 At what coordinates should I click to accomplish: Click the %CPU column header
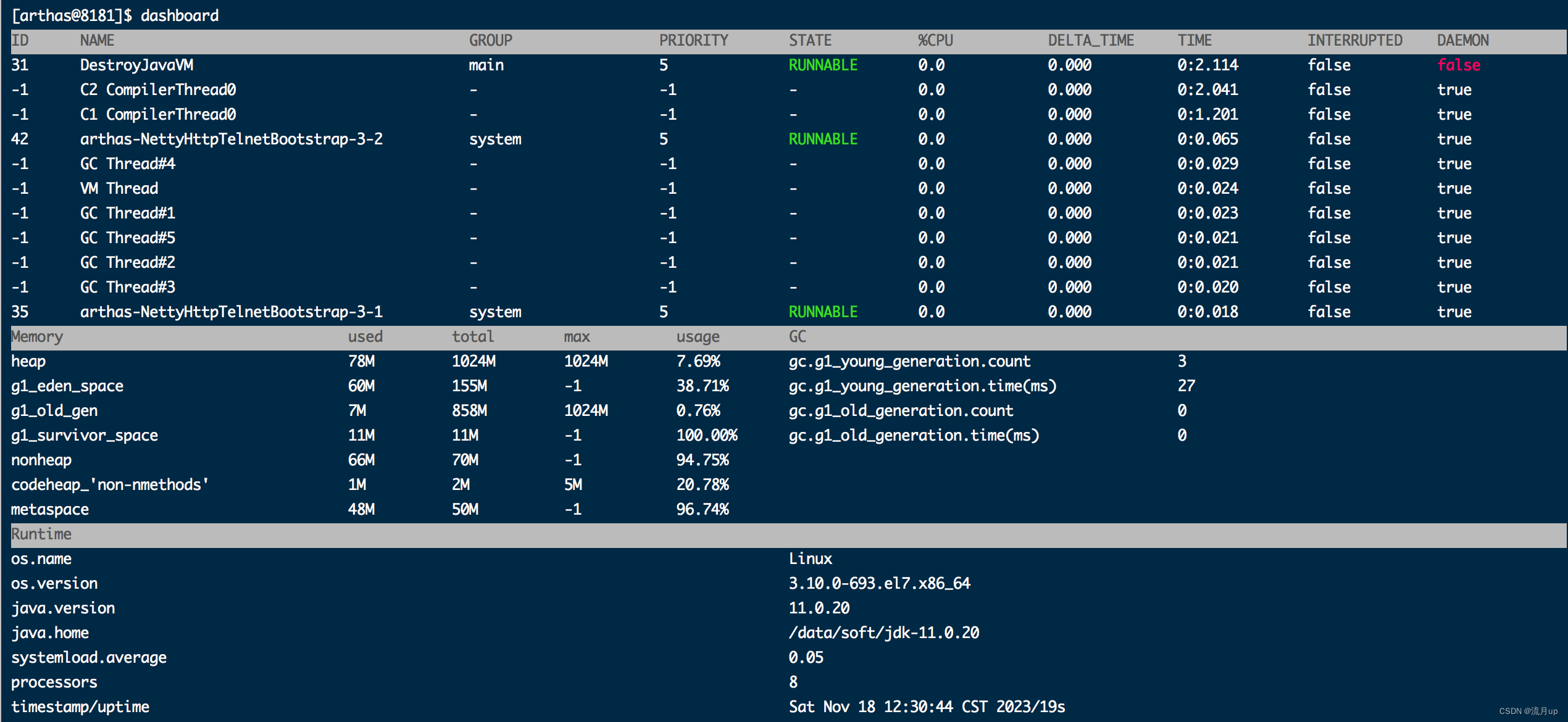click(x=935, y=40)
